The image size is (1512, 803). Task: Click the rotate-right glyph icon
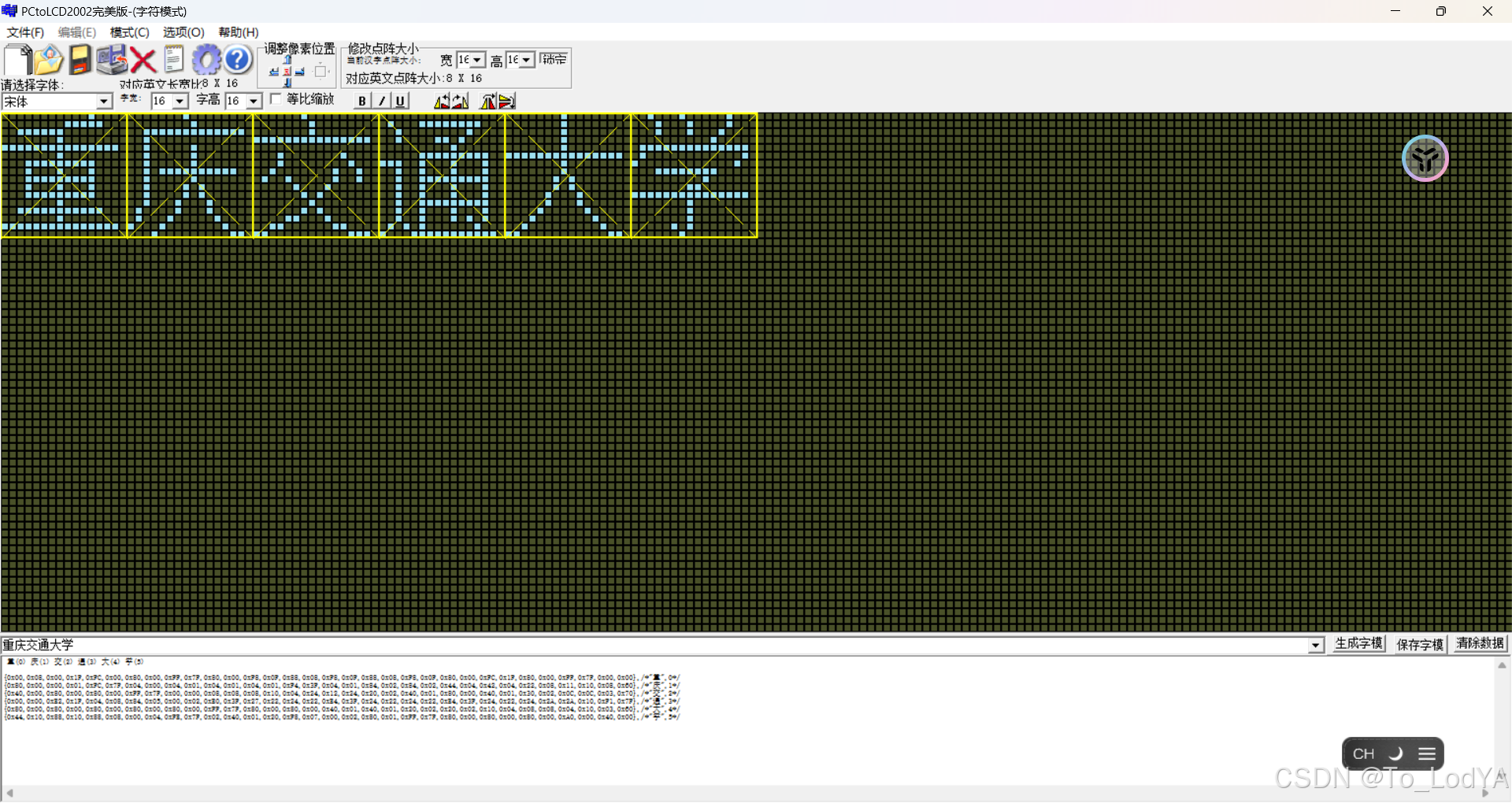460,101
